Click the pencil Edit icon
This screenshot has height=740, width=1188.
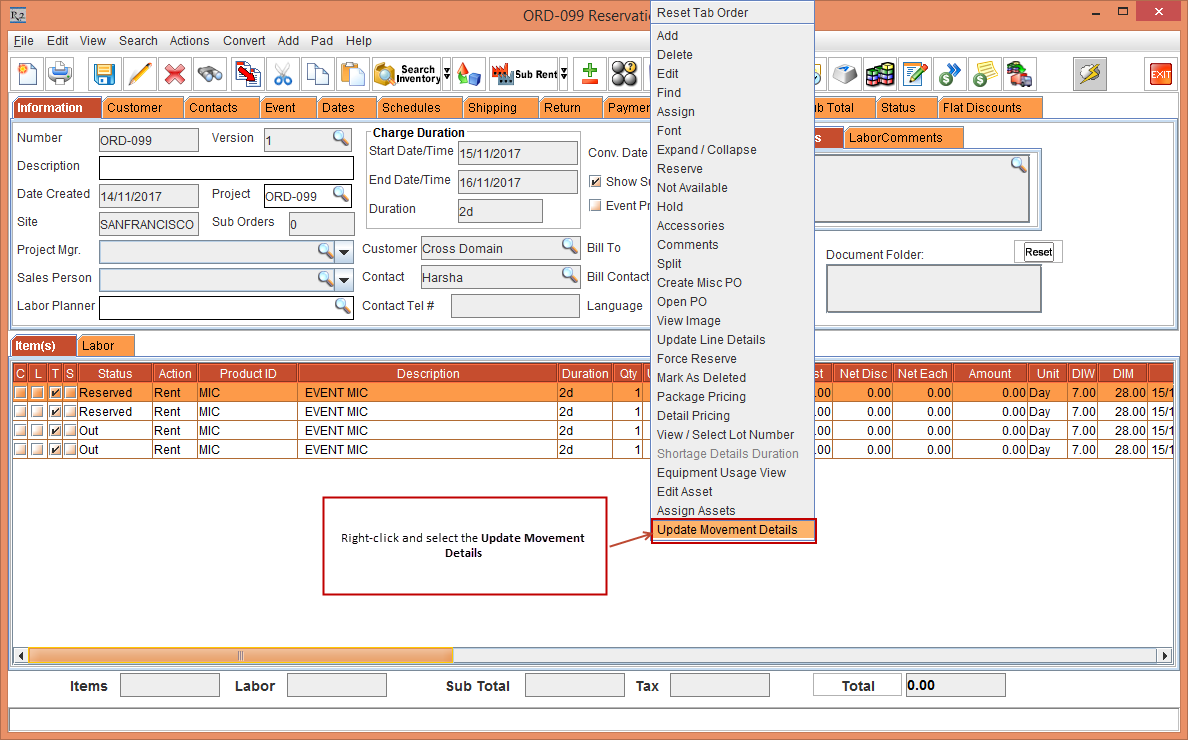140,74
